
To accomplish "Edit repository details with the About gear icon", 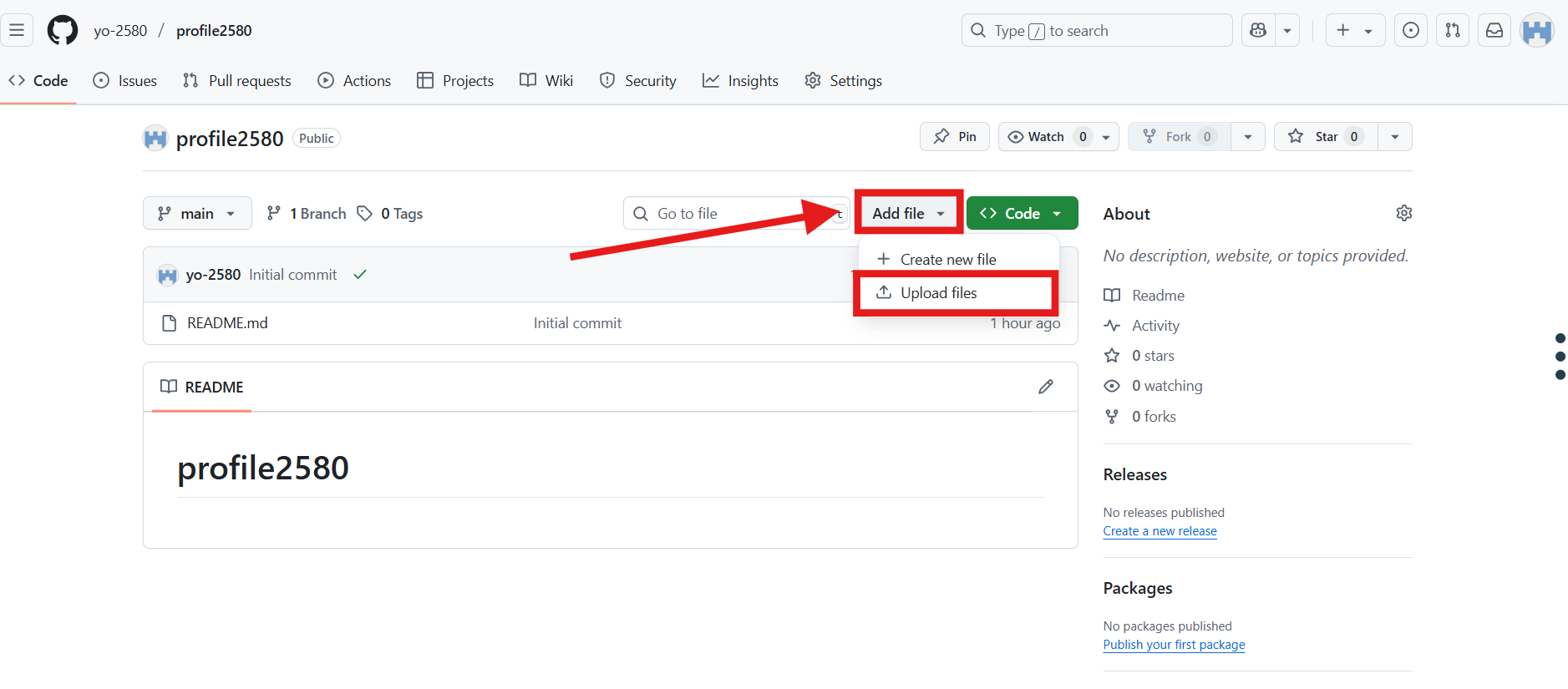I will [1404, 214].
